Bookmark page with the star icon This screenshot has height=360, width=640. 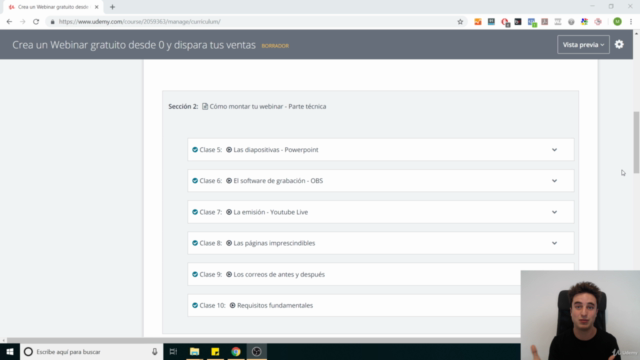coord(460,22)
